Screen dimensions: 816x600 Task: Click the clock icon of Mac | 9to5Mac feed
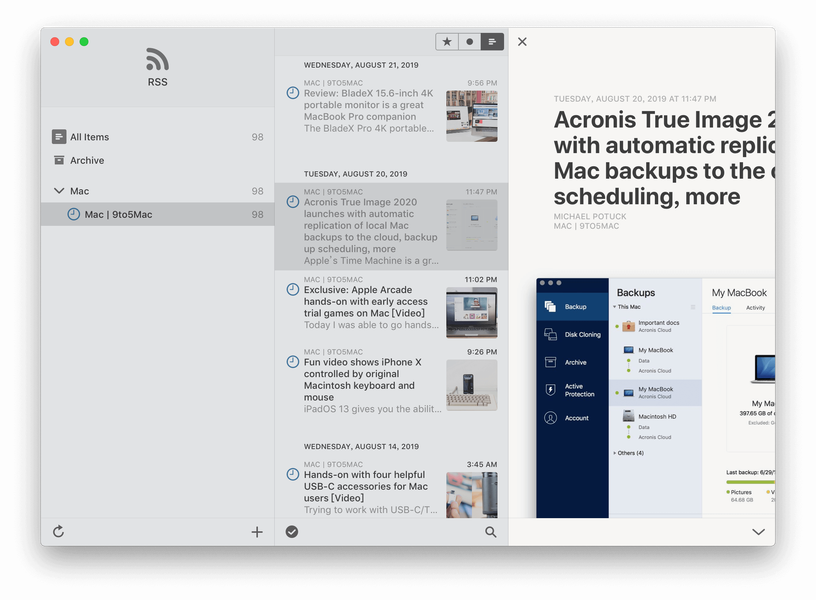point(73,214)
